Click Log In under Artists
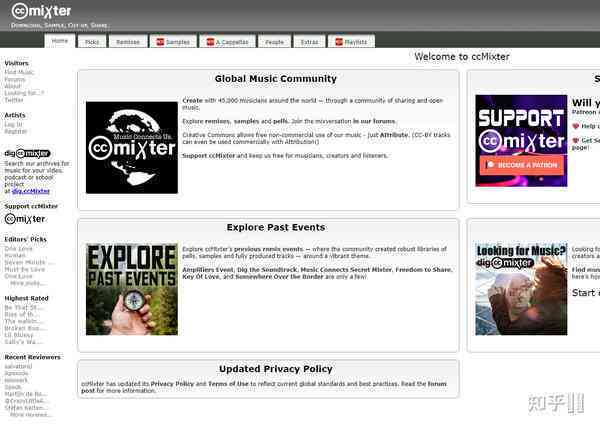The height and width of the screenshot is (425, 600). 13,124
